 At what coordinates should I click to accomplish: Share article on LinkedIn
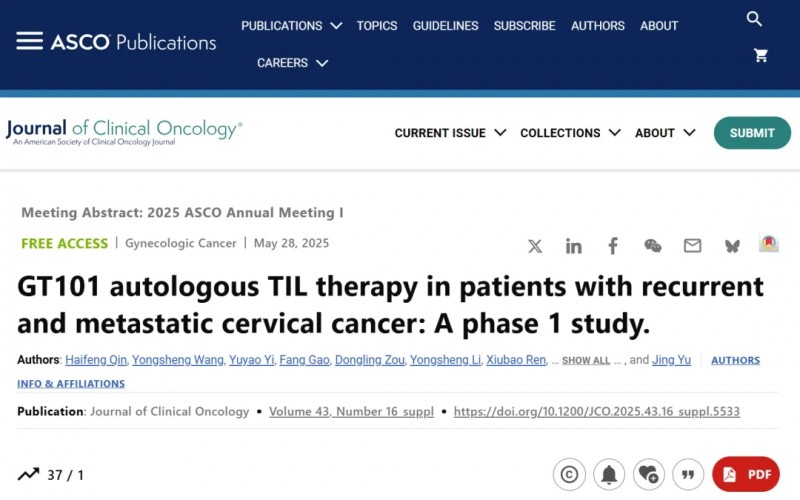point(574,246)
